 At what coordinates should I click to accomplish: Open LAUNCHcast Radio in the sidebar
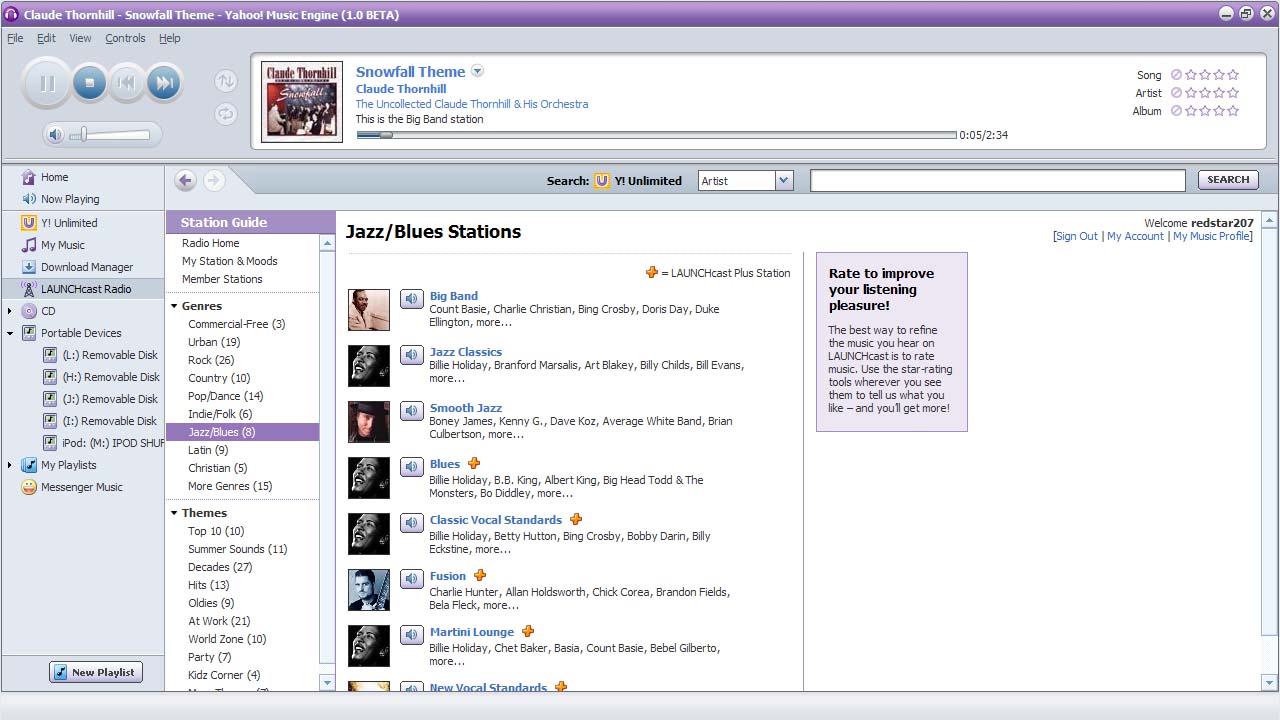coord(85,289)
